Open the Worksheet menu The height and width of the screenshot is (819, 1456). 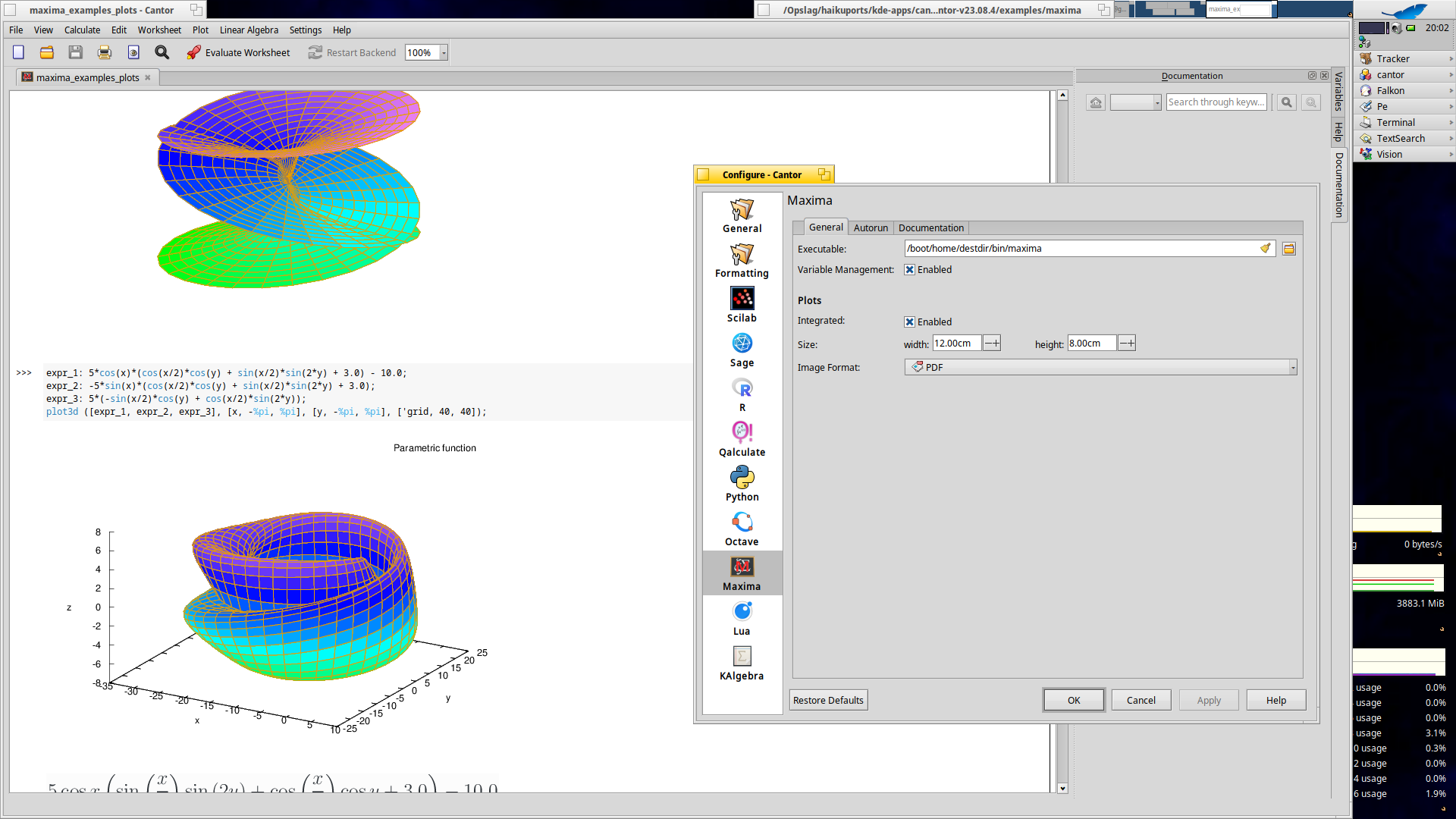(x=159, y=30)
